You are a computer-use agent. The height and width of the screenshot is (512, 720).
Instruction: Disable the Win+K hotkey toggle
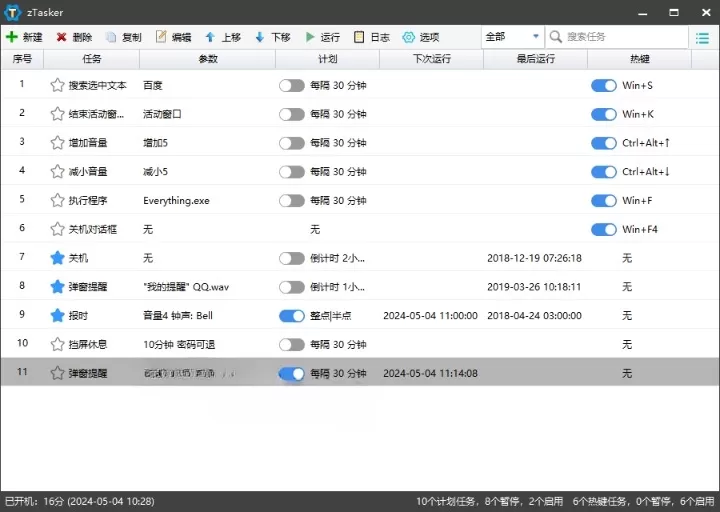coord(604,114)
